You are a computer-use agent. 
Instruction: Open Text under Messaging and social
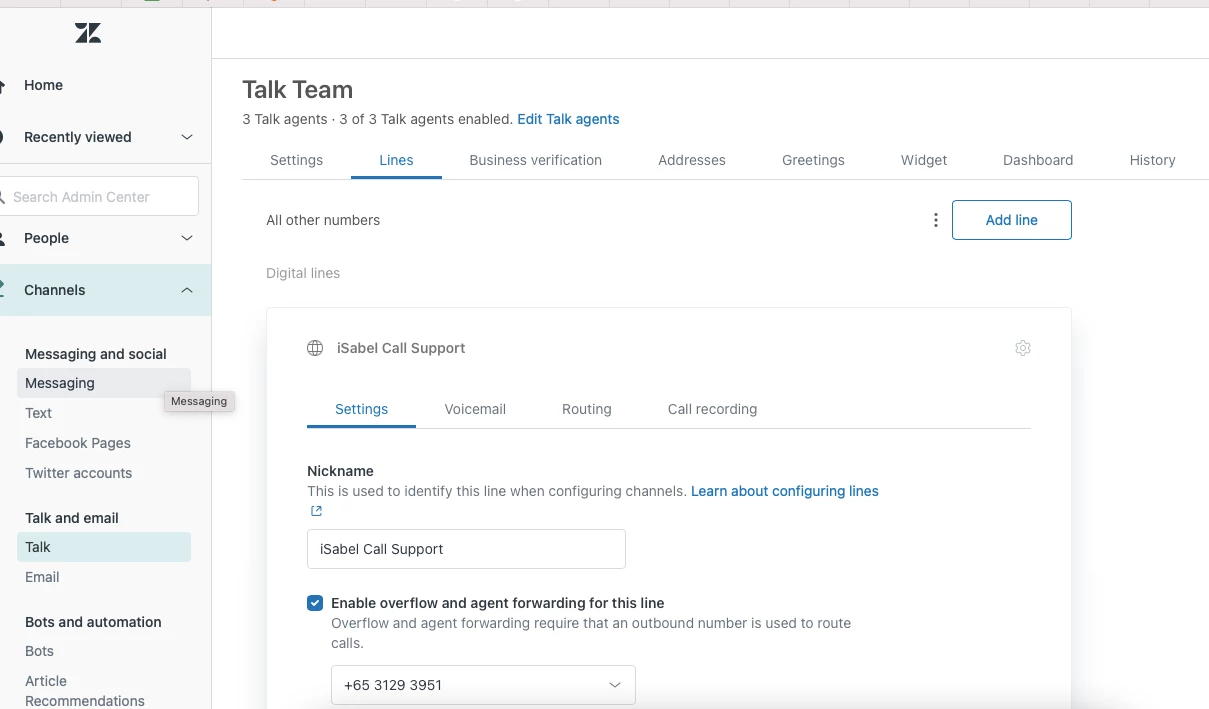tap(39, 413)
